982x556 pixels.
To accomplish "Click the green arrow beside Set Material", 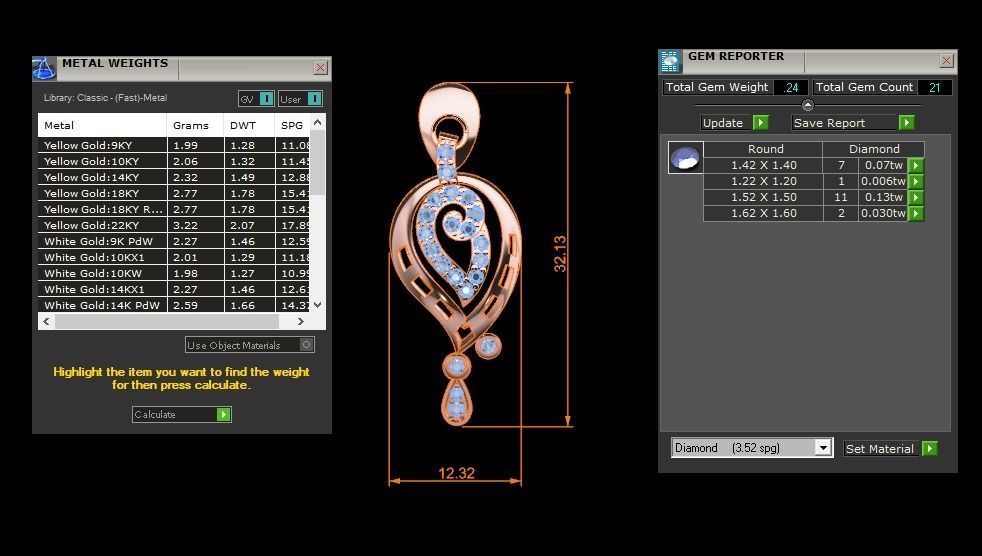I will [x=930, y=448].
